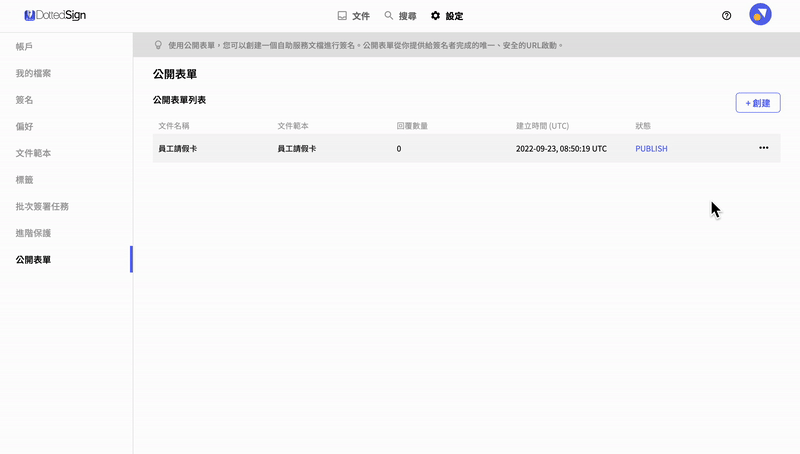This screenshot has height=454, width=800.
Task: Click the 狀態 column header
Action: (x=643, y=125)
